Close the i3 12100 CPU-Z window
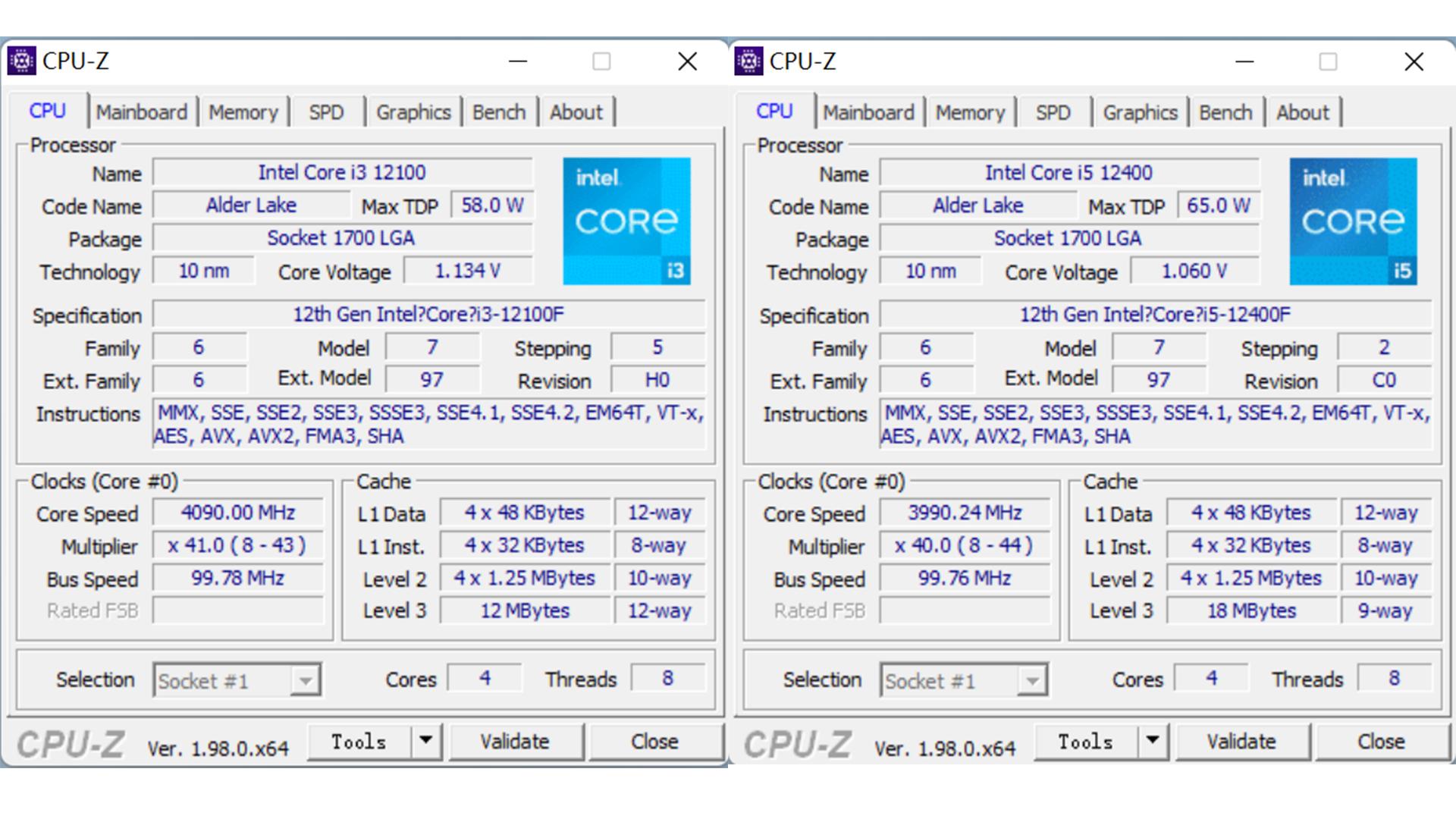Screen dimensions: 1456x819 point(687,61)
